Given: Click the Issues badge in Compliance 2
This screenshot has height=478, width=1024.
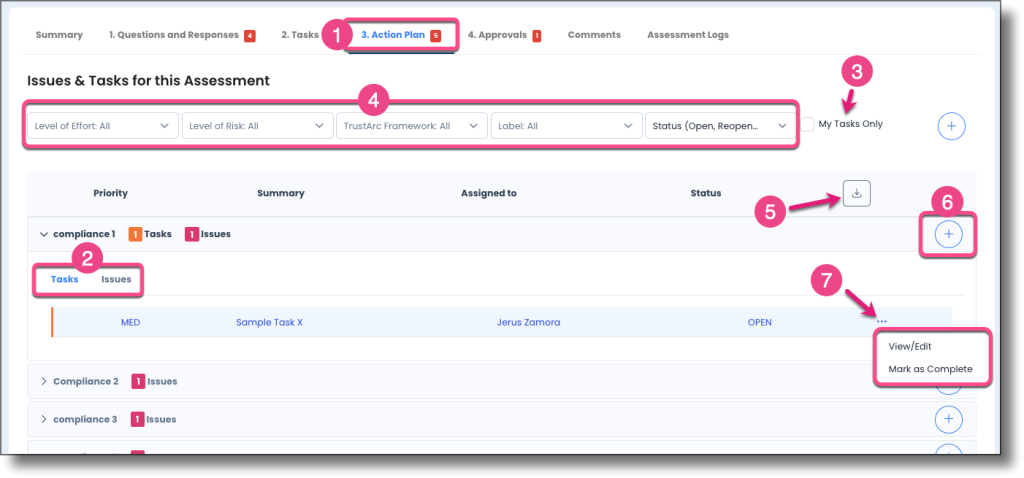Looking at the screenshot, I should tap(138, 381).
